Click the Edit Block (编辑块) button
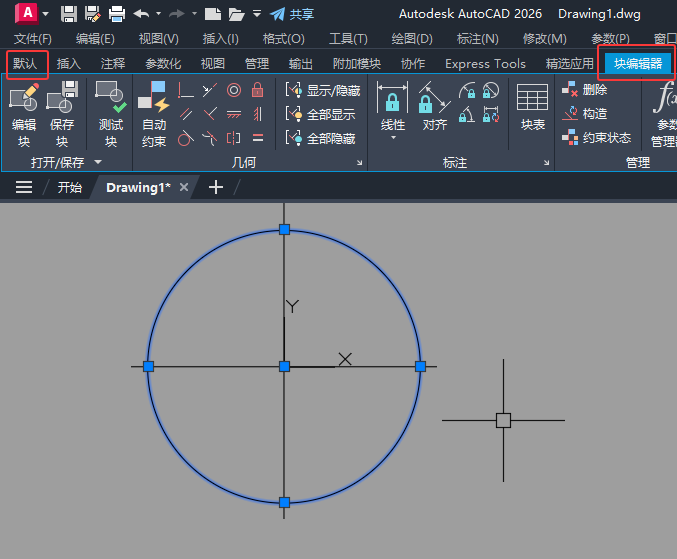677x559 pixels. point(24,114)
